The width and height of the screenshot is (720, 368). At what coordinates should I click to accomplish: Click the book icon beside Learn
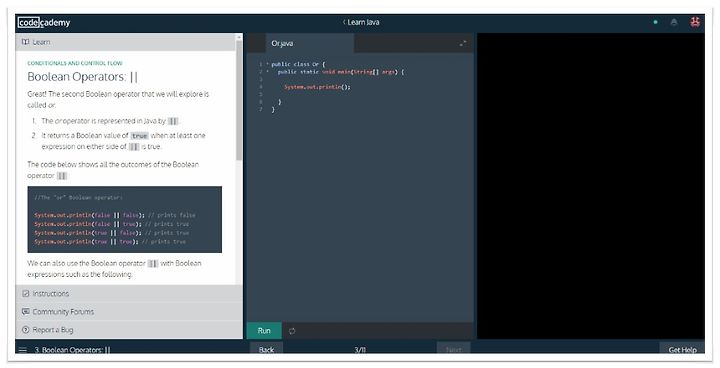[x=26, y=42]
